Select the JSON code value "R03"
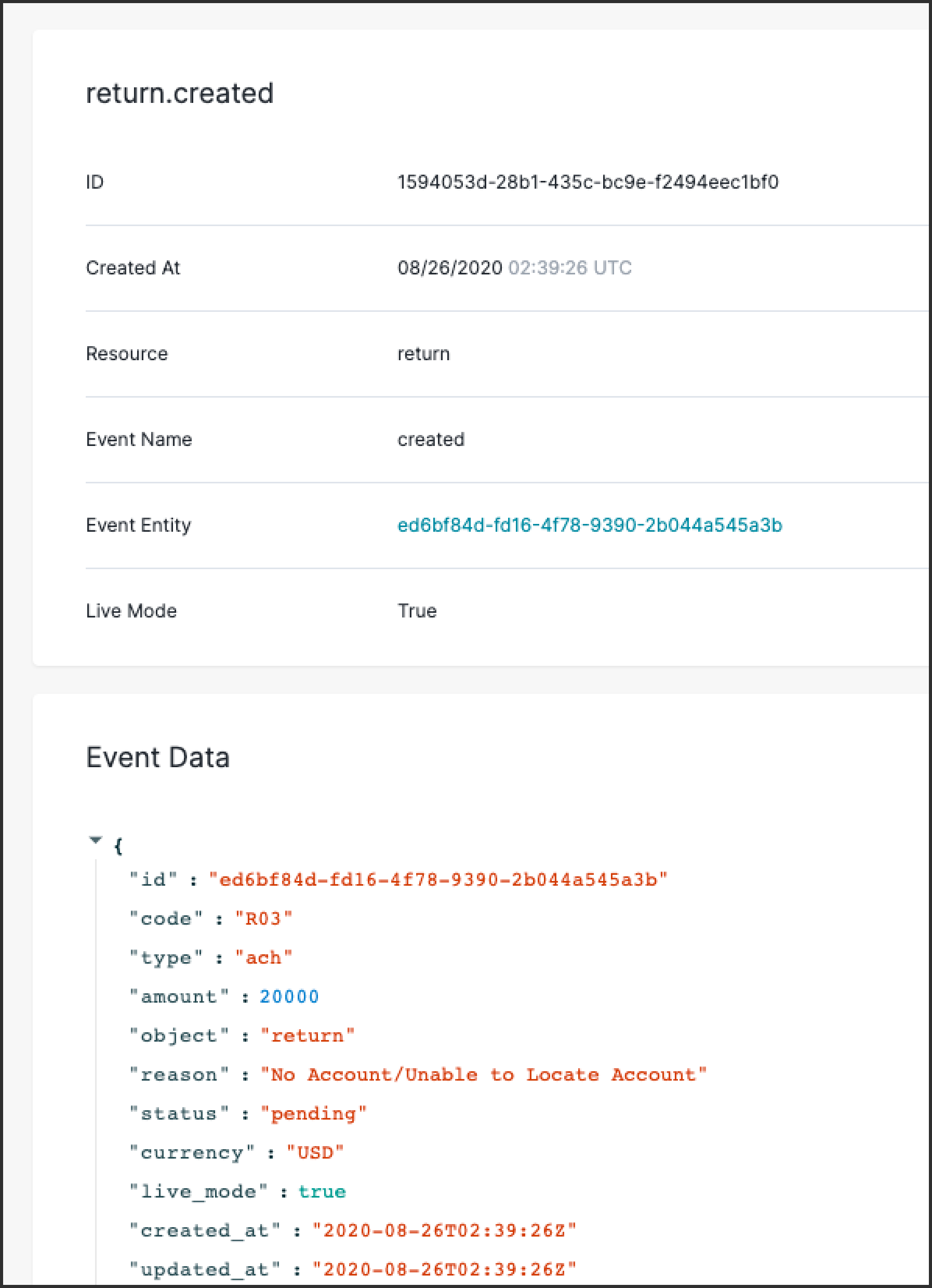The image size is (932, 1288). (x=264, y=919)
